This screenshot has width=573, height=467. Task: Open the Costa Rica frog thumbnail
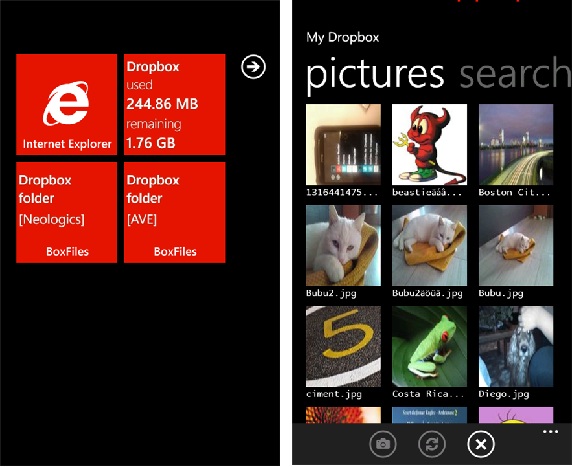429,346
